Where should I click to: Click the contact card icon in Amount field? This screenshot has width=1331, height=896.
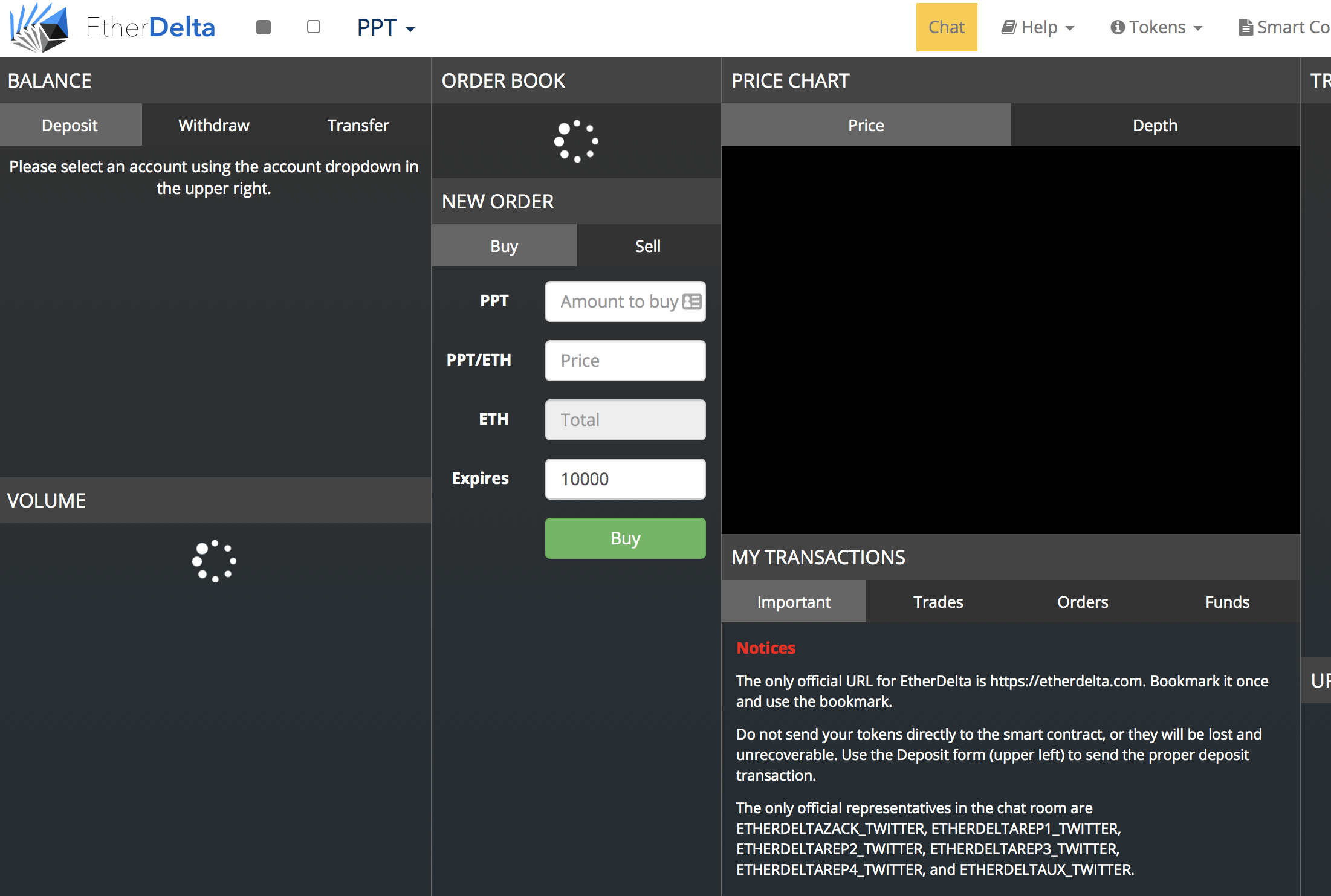click(691, 301)
